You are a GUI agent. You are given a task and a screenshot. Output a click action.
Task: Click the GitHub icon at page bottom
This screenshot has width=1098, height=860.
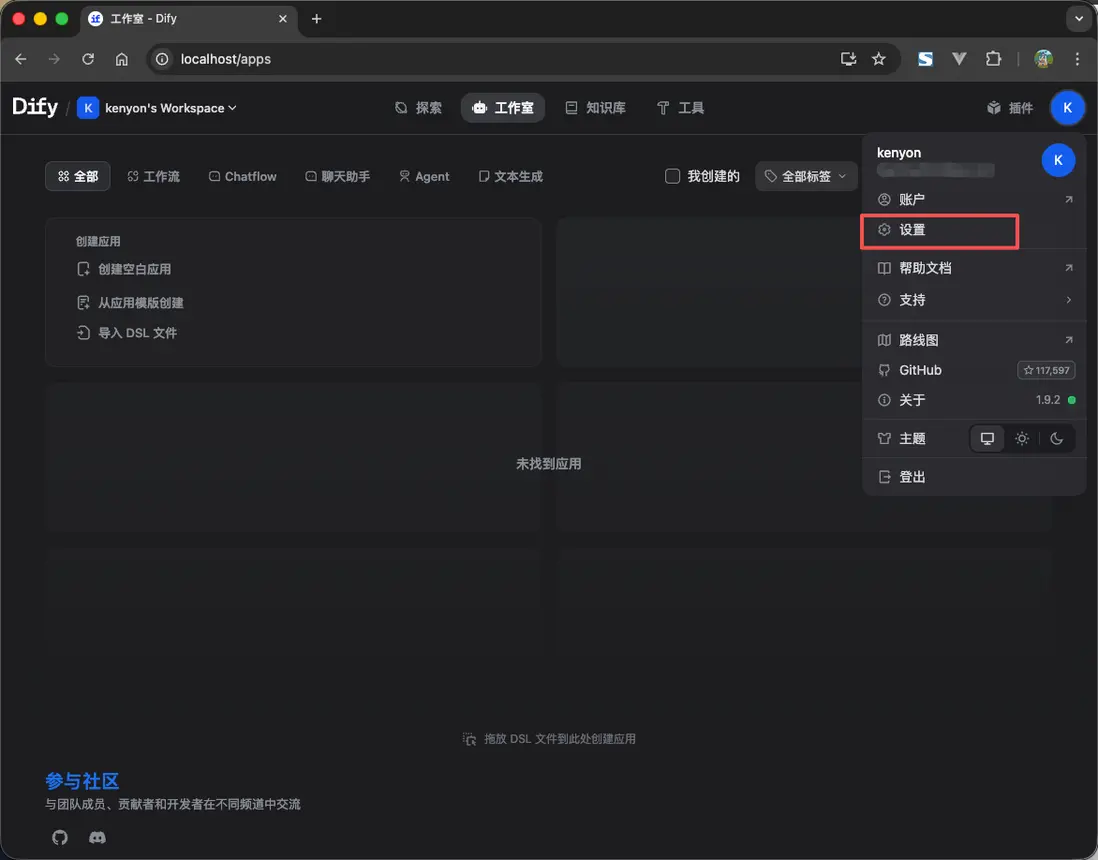coord(59,838)
